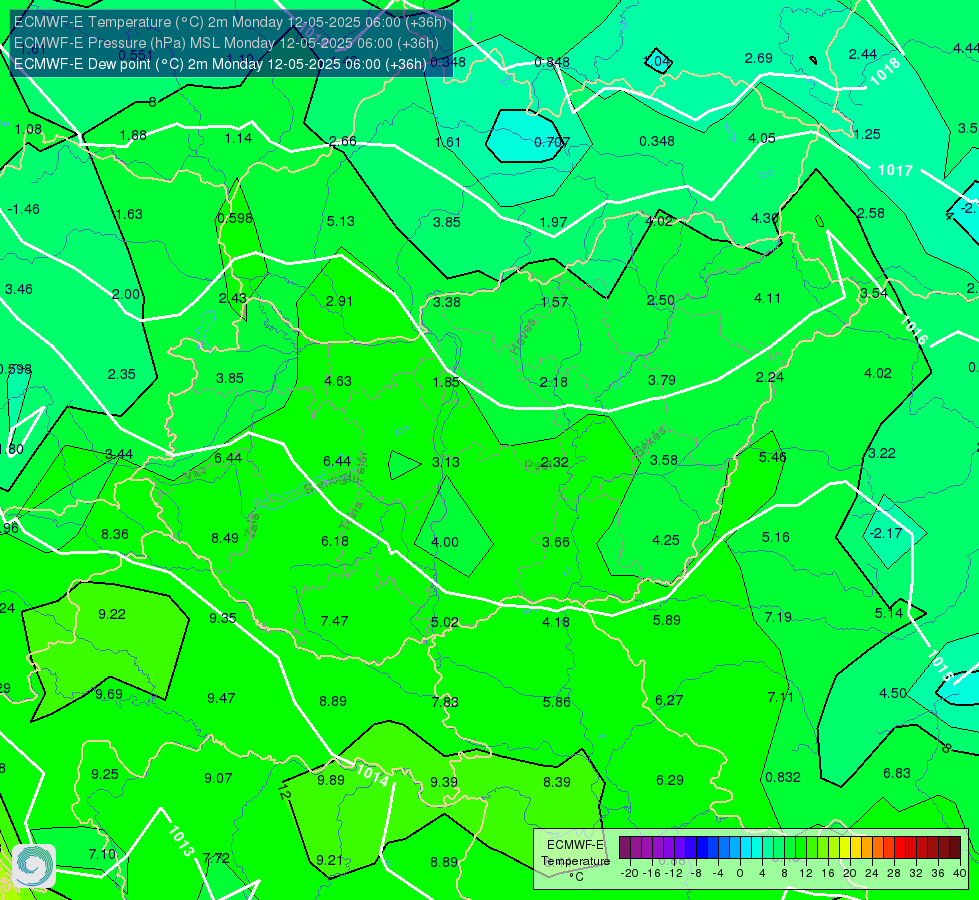This screenshot has width=979, height=900.
Task: Click the dew point value 5.02
Action: coord(445,623)
